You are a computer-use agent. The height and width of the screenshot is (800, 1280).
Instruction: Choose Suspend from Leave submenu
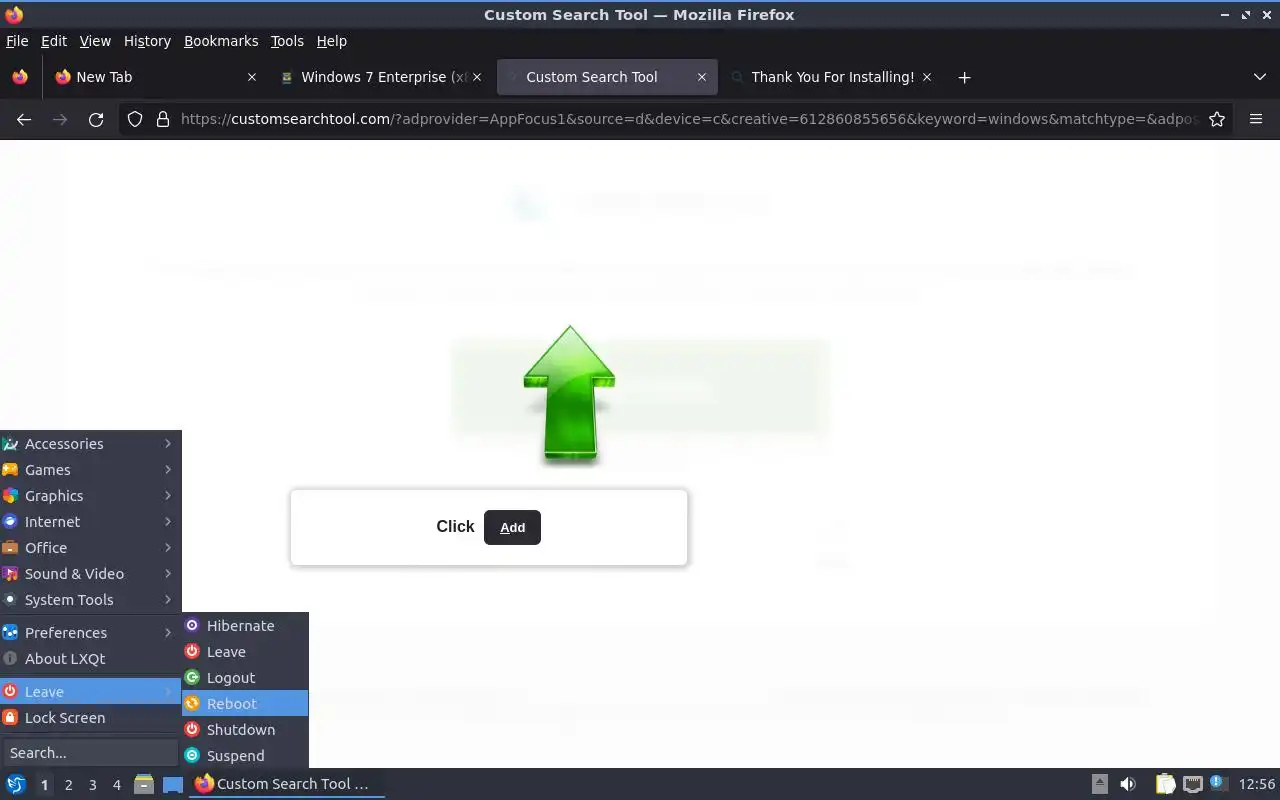click(x=245, y=756)
